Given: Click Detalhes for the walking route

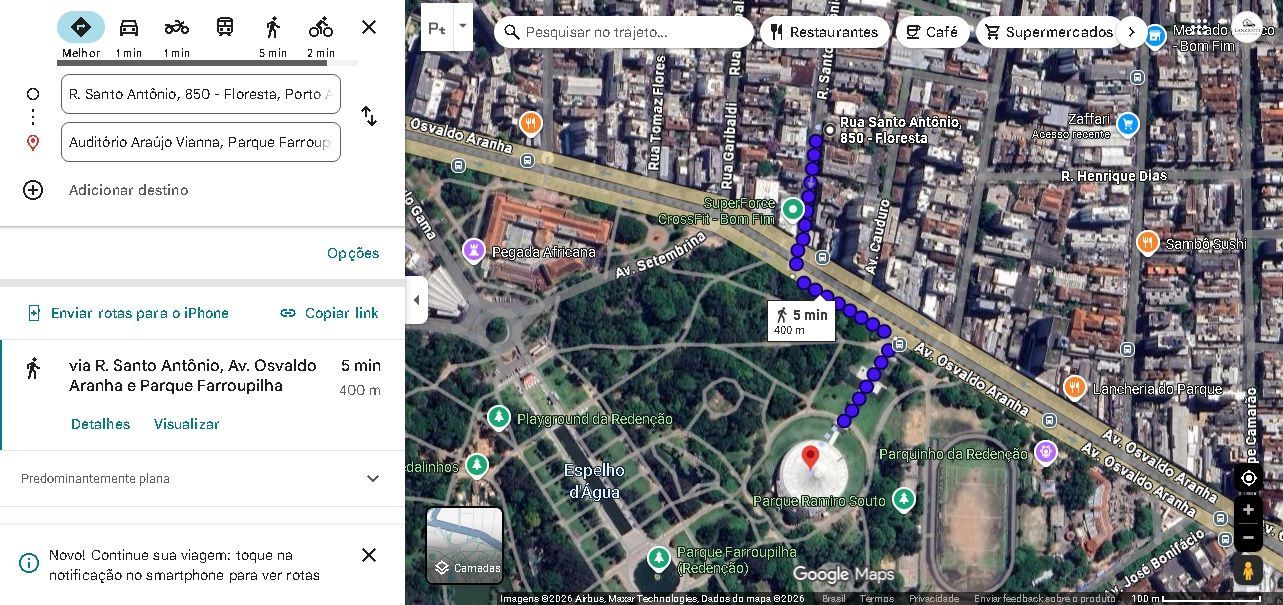Looking at the screenshot, I should (x=100, y=424).
